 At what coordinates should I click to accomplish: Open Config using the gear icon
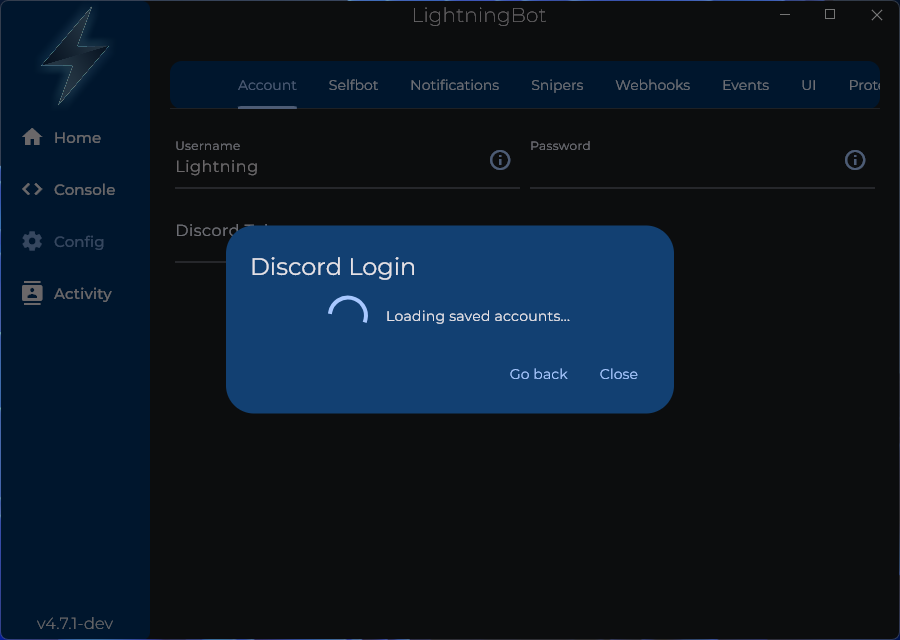coord(33,241)
